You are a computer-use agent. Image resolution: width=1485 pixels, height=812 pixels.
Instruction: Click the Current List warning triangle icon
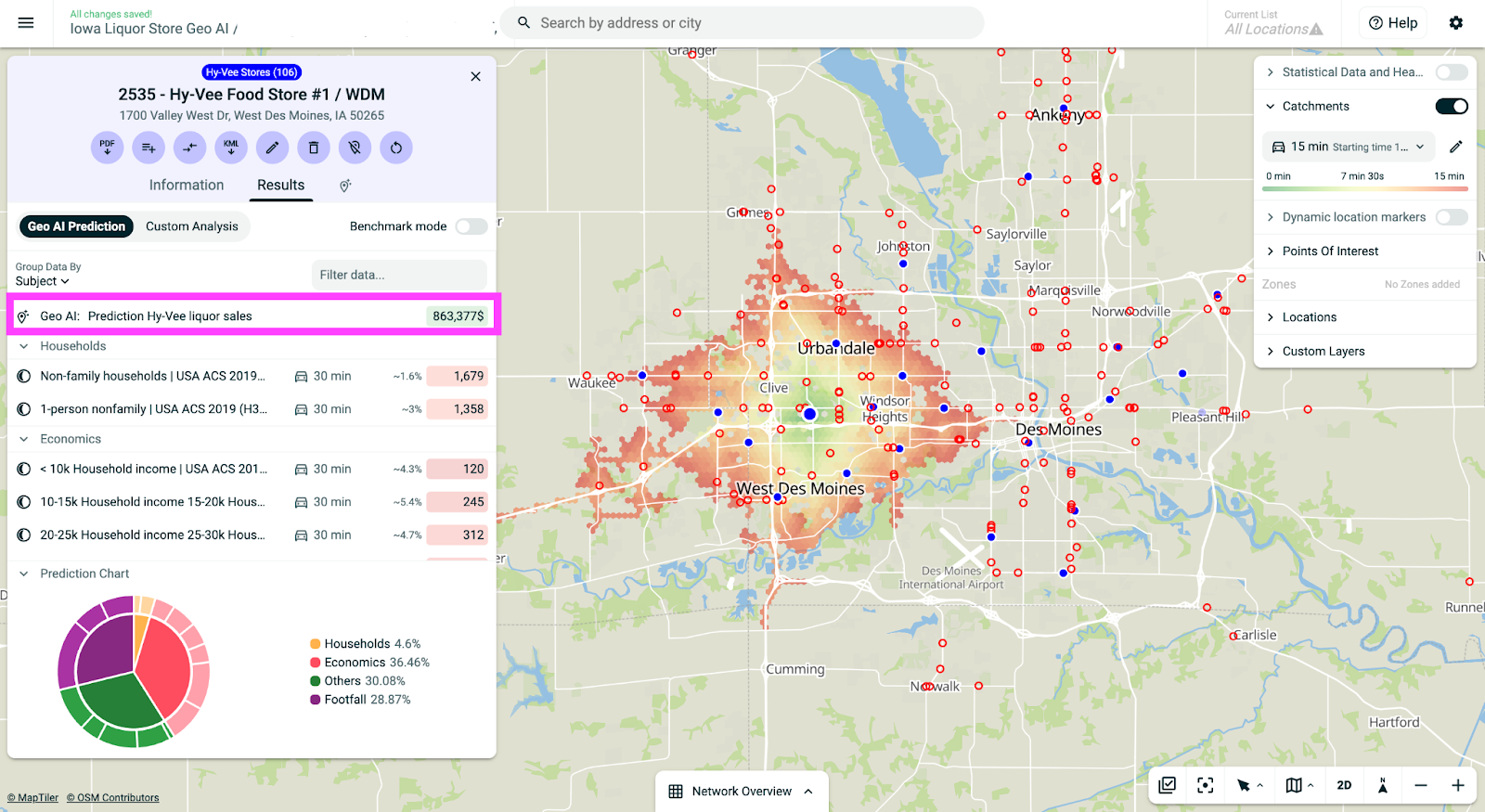[x=1316, y=30]
